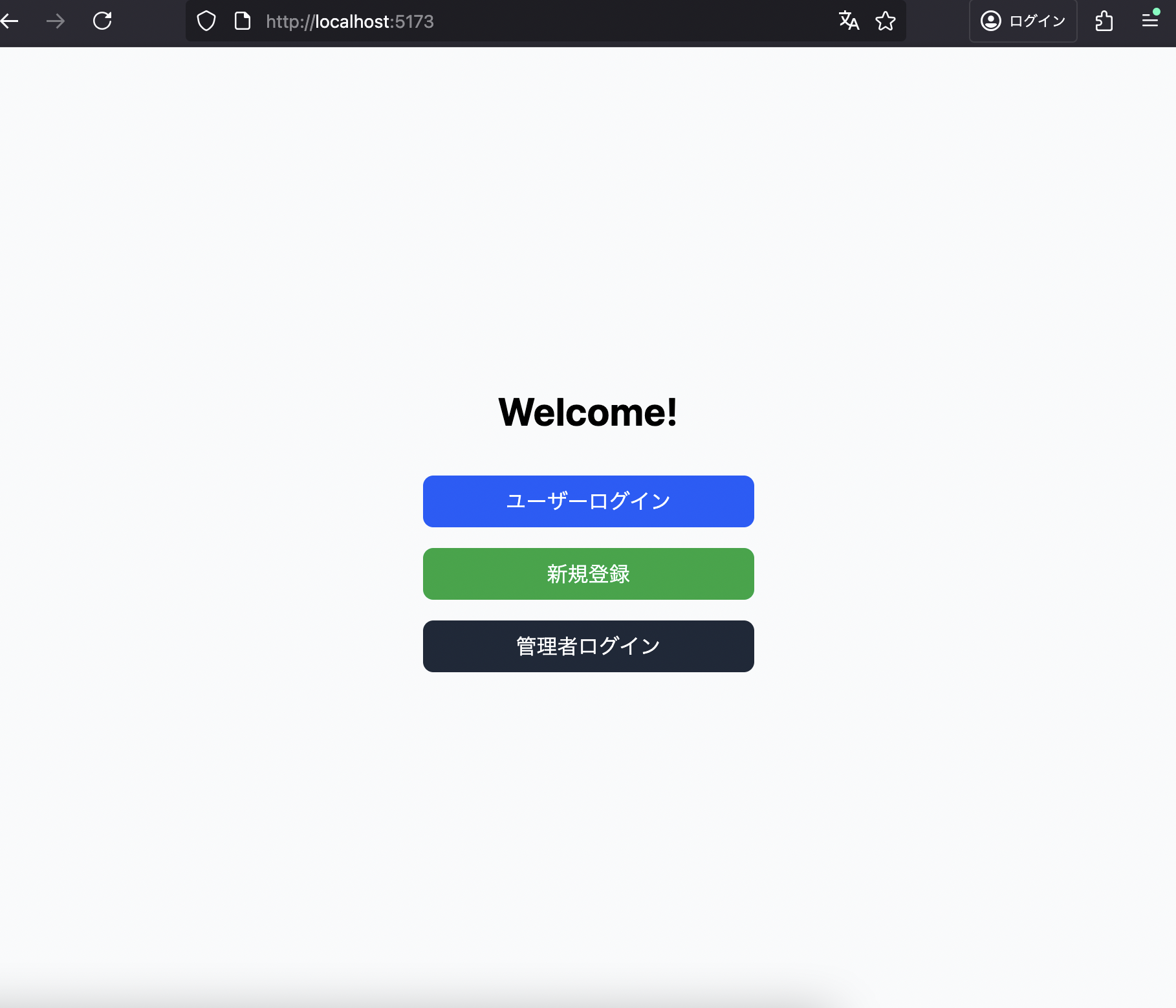Click the green update dot on menu icon
The width and height of the screenshot is (1176, 1008).
1157,12
